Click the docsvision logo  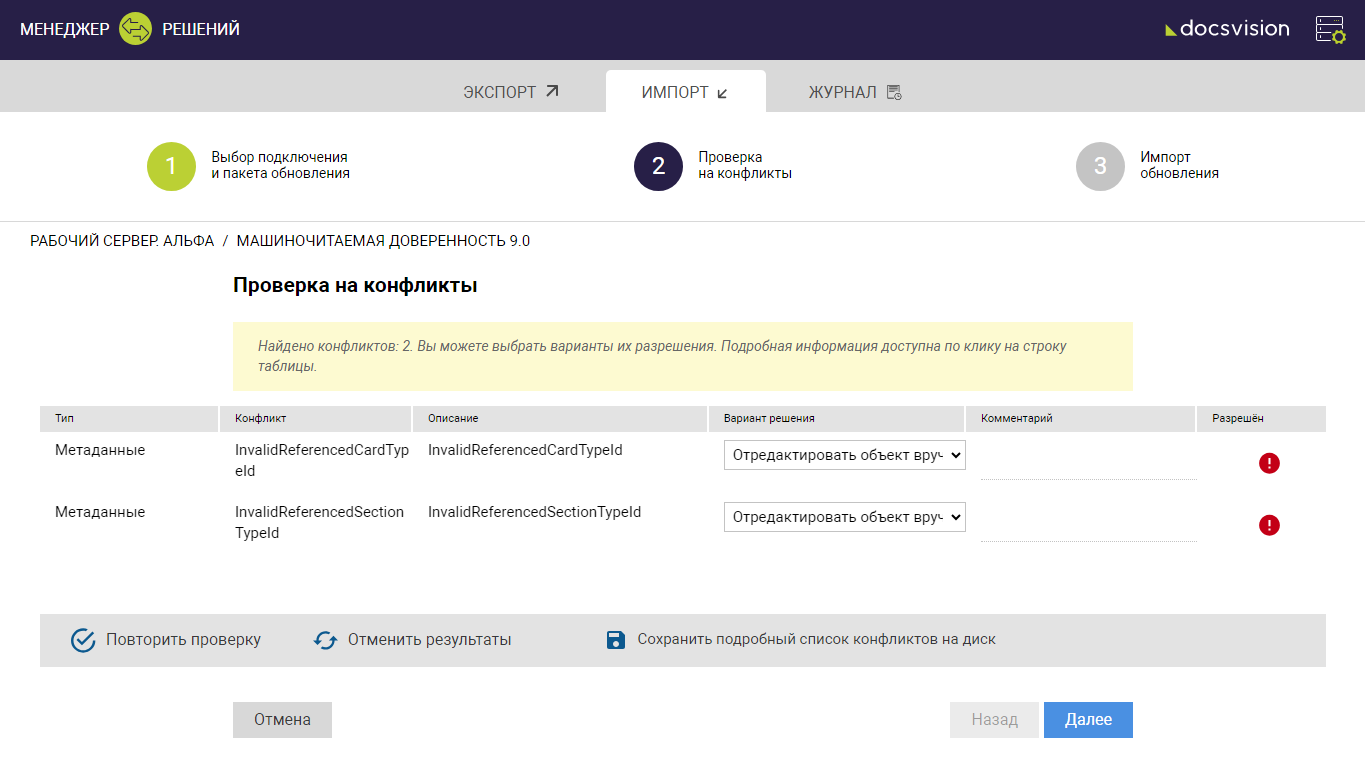pyautogui.click(x=1227, y=29)
